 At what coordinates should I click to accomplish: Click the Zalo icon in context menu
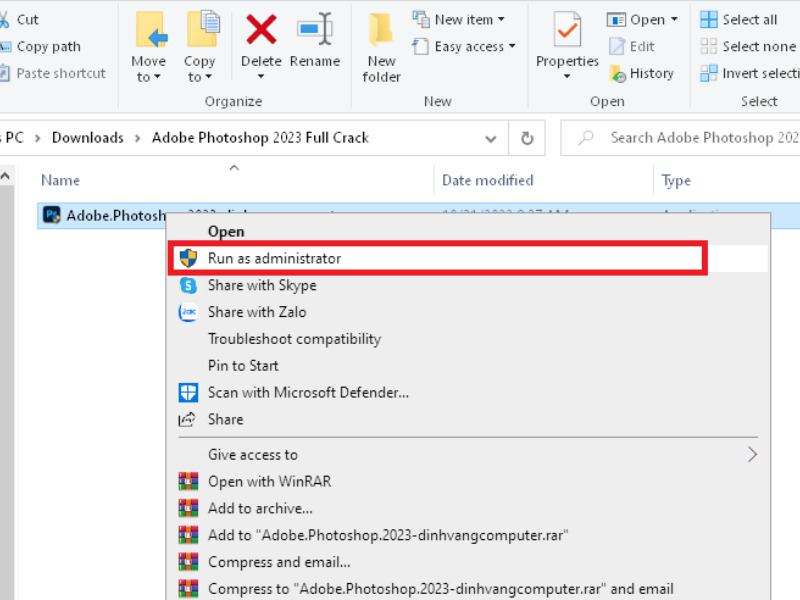pos(188,312)
